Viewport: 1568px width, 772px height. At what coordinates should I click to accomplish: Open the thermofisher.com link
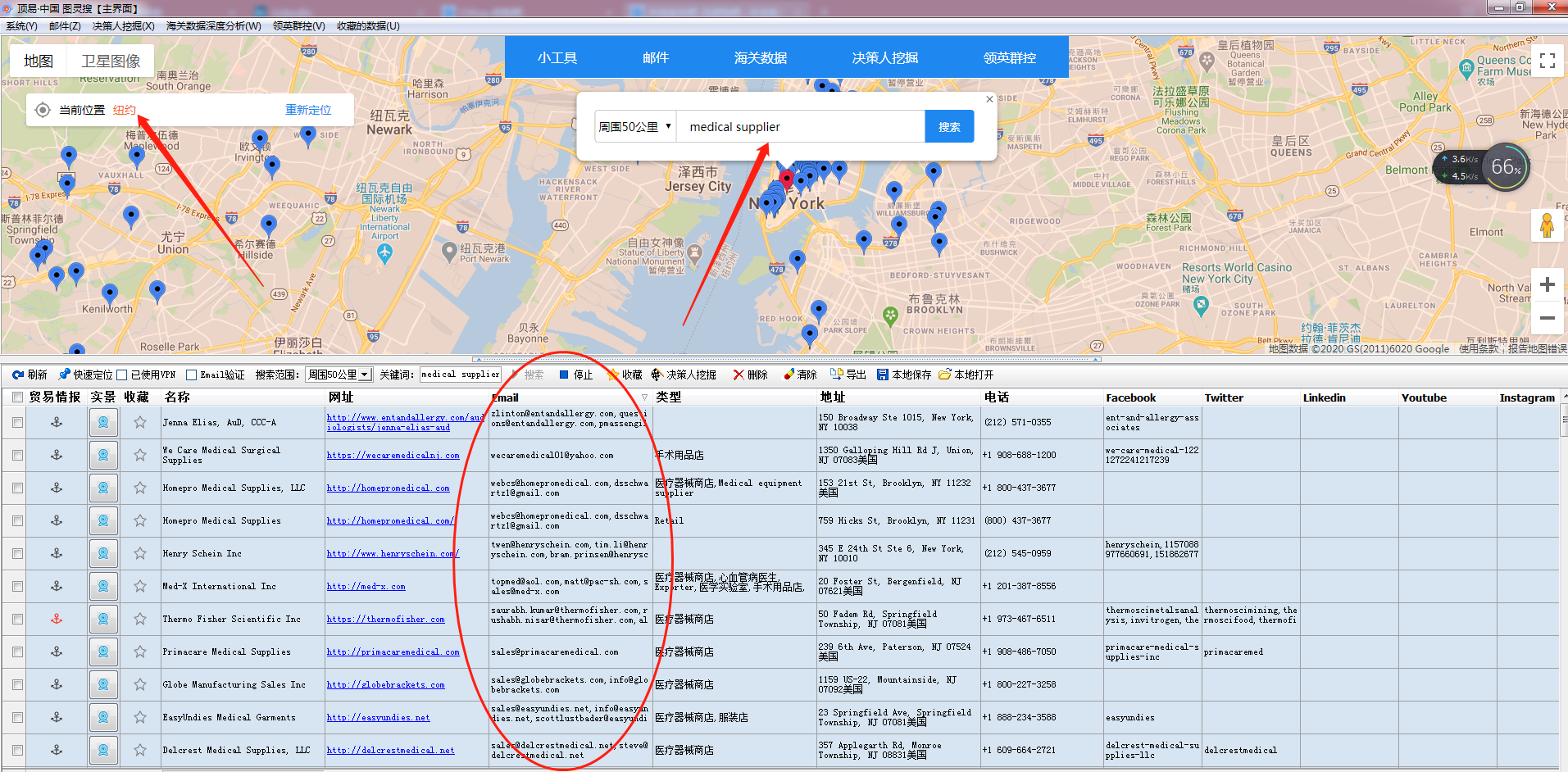pos(385,619)
